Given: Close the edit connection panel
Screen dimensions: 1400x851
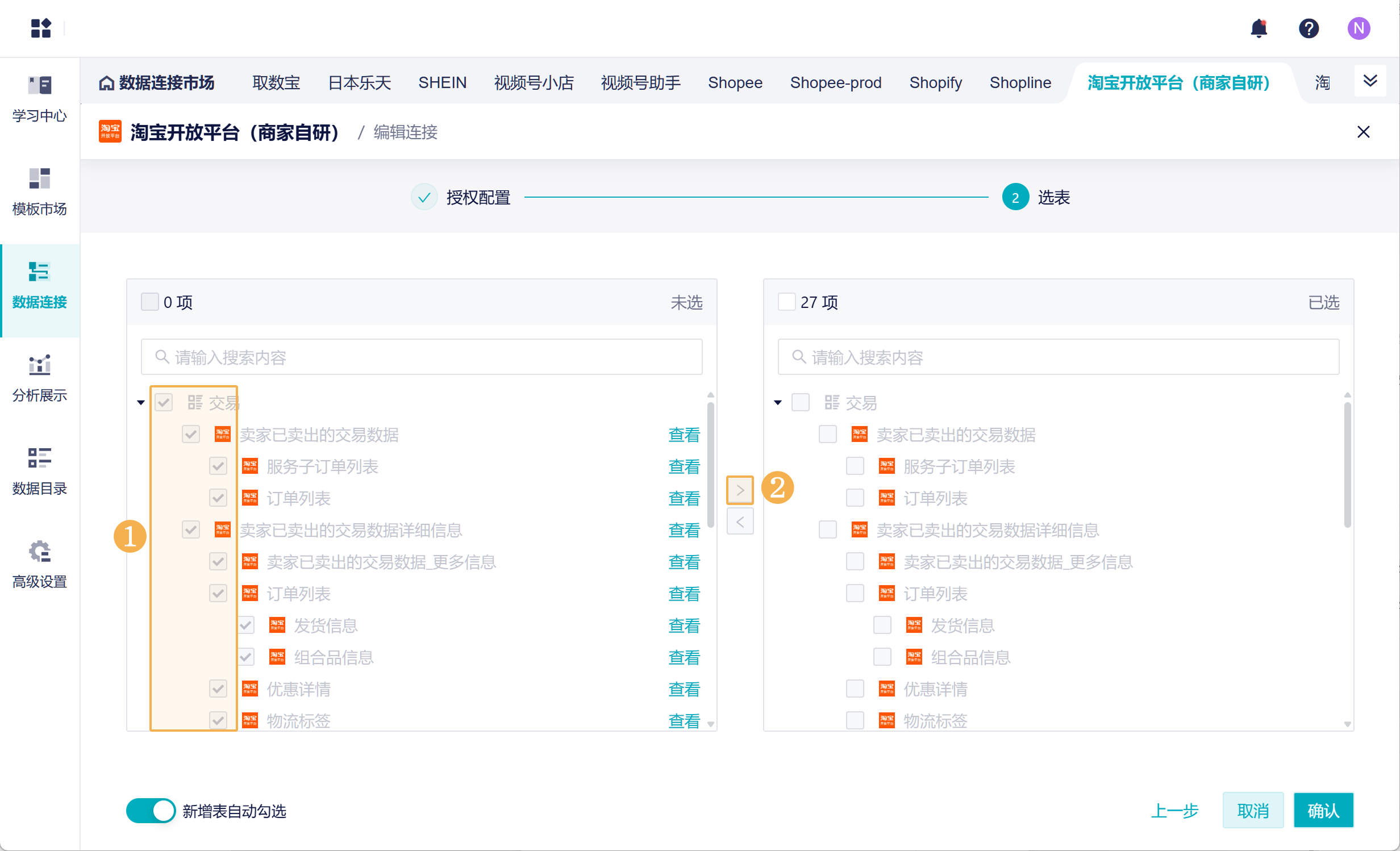Looking at the screenshot, I should pos(1363,132).
